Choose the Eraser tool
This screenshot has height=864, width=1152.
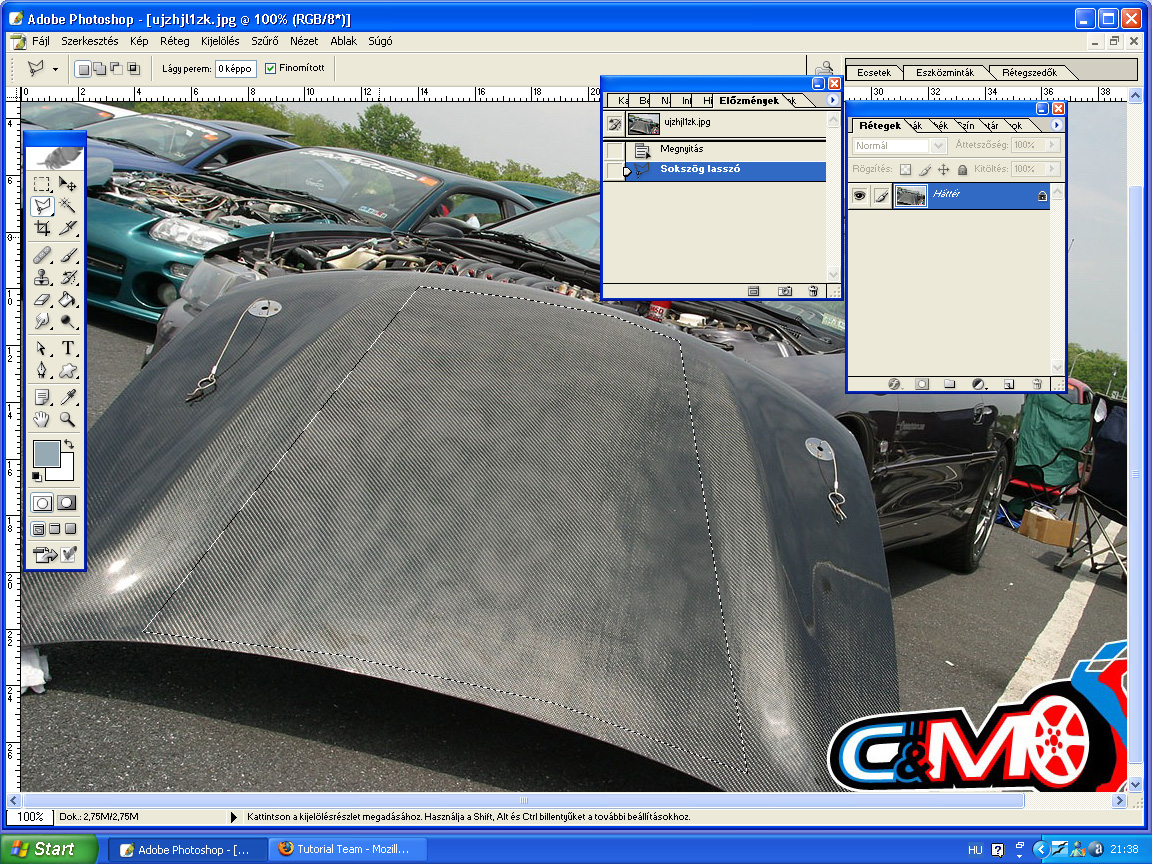42,299
